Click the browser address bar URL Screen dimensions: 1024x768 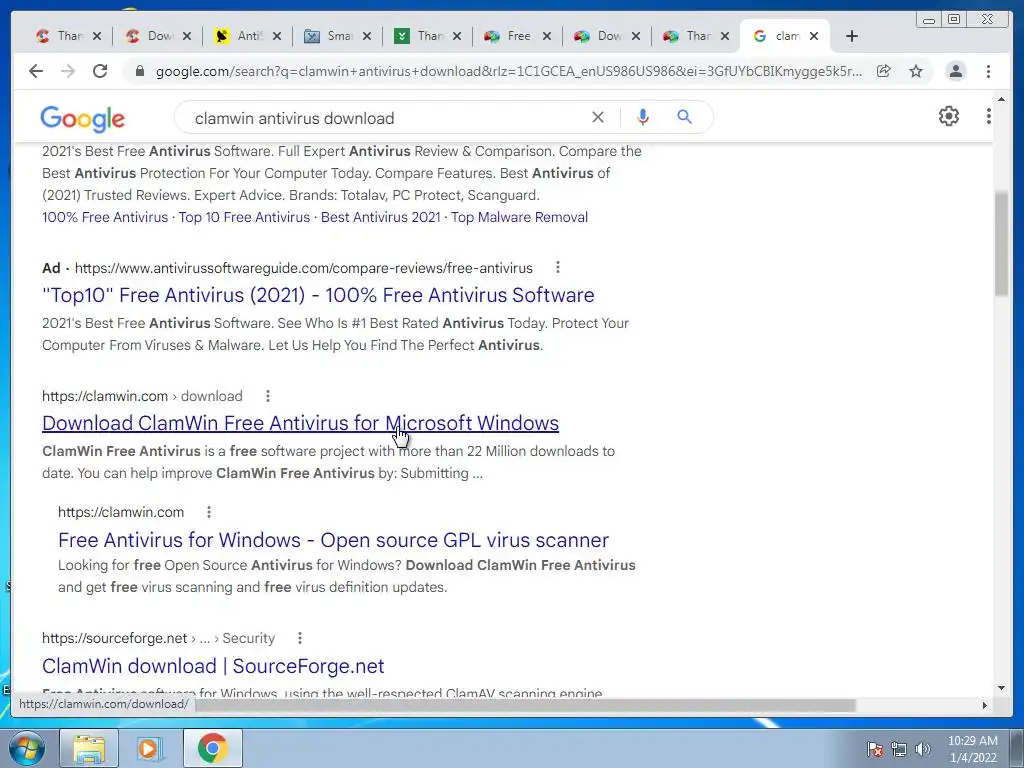[x=509, y=71]
